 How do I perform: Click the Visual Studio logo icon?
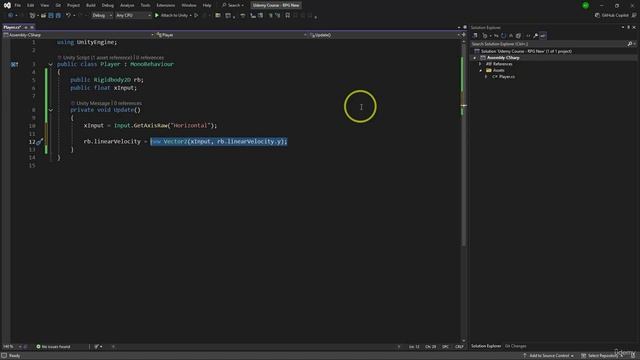(7, 5)
